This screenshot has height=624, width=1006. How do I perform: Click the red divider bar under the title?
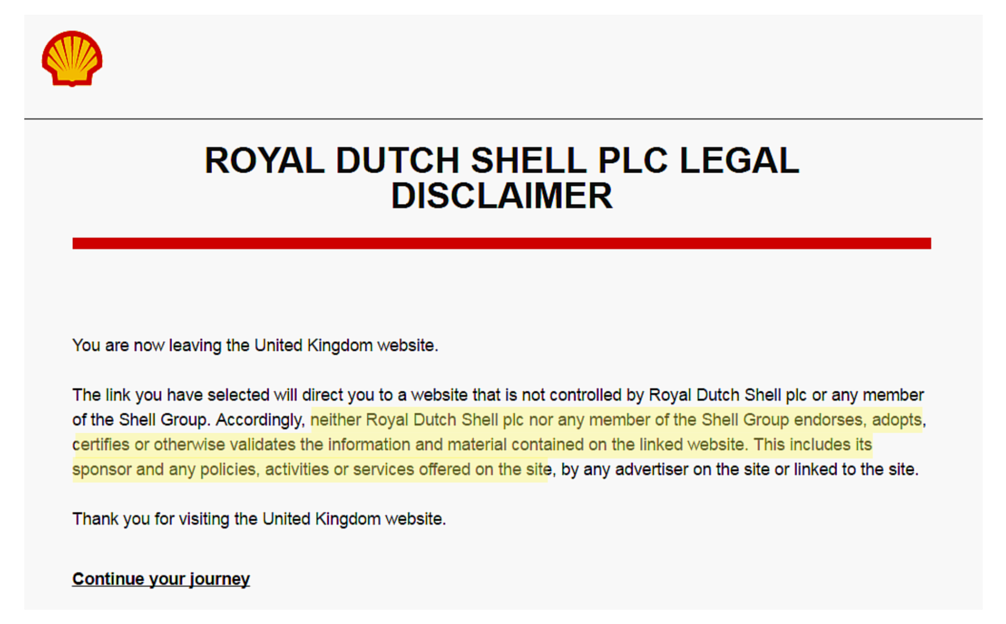[502, 244]
